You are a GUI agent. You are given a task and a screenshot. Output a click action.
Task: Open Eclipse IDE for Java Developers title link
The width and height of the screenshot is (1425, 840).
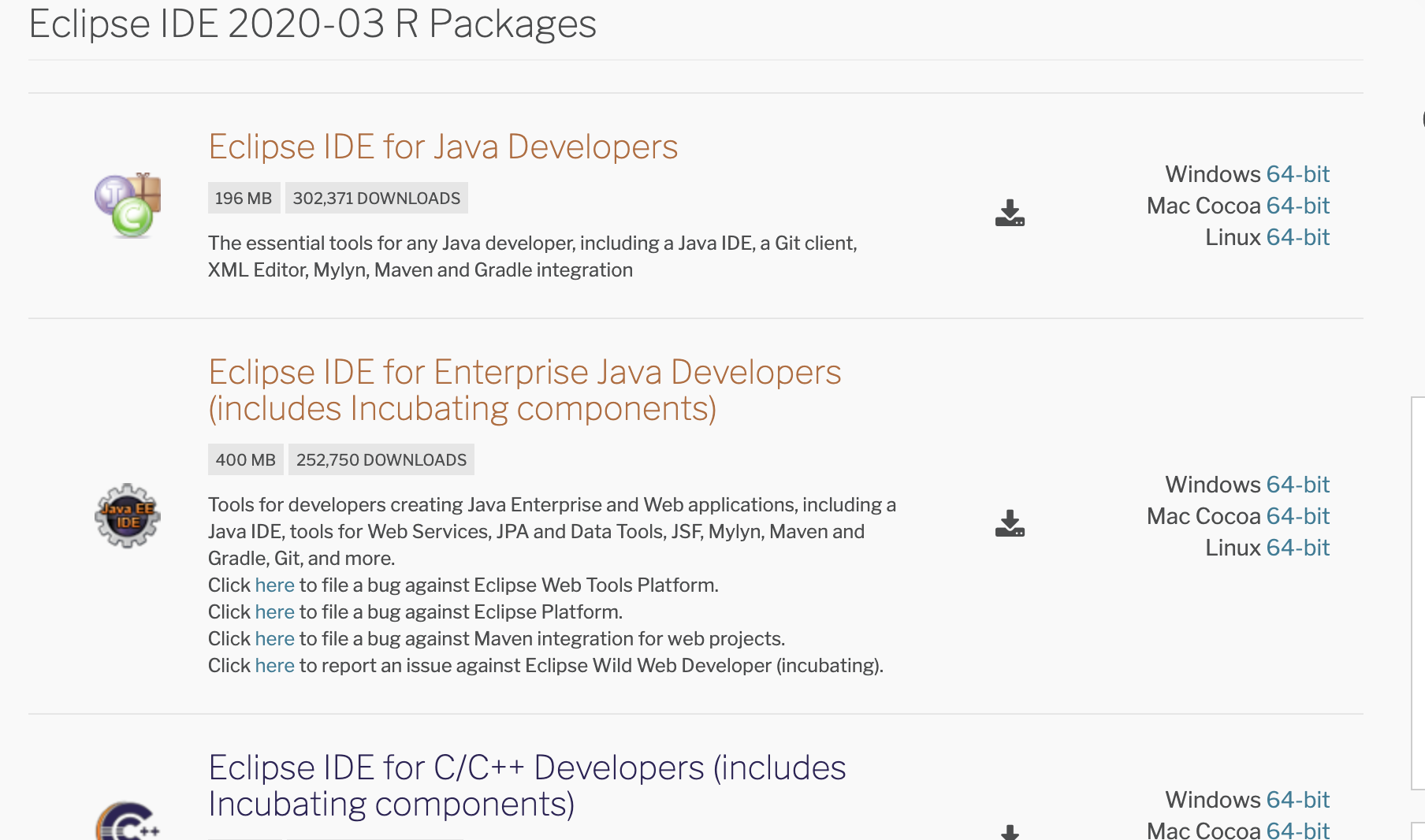pyautogui.click(x=443, y=147)
